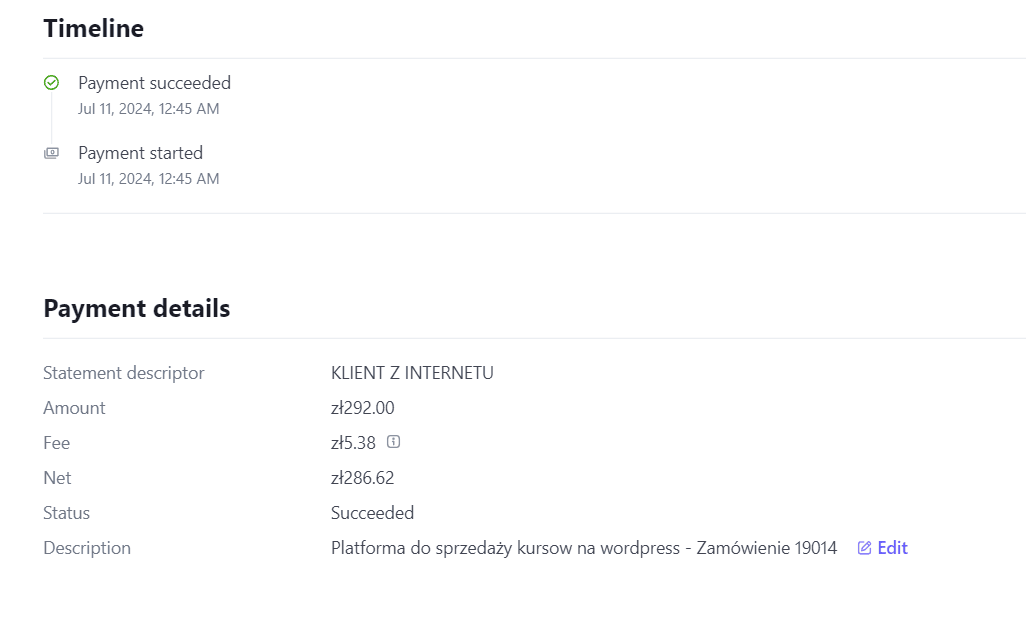This screenshot has height=622, width=1026.
Task: Click the Succeeded status value
Action: point(372,513)
